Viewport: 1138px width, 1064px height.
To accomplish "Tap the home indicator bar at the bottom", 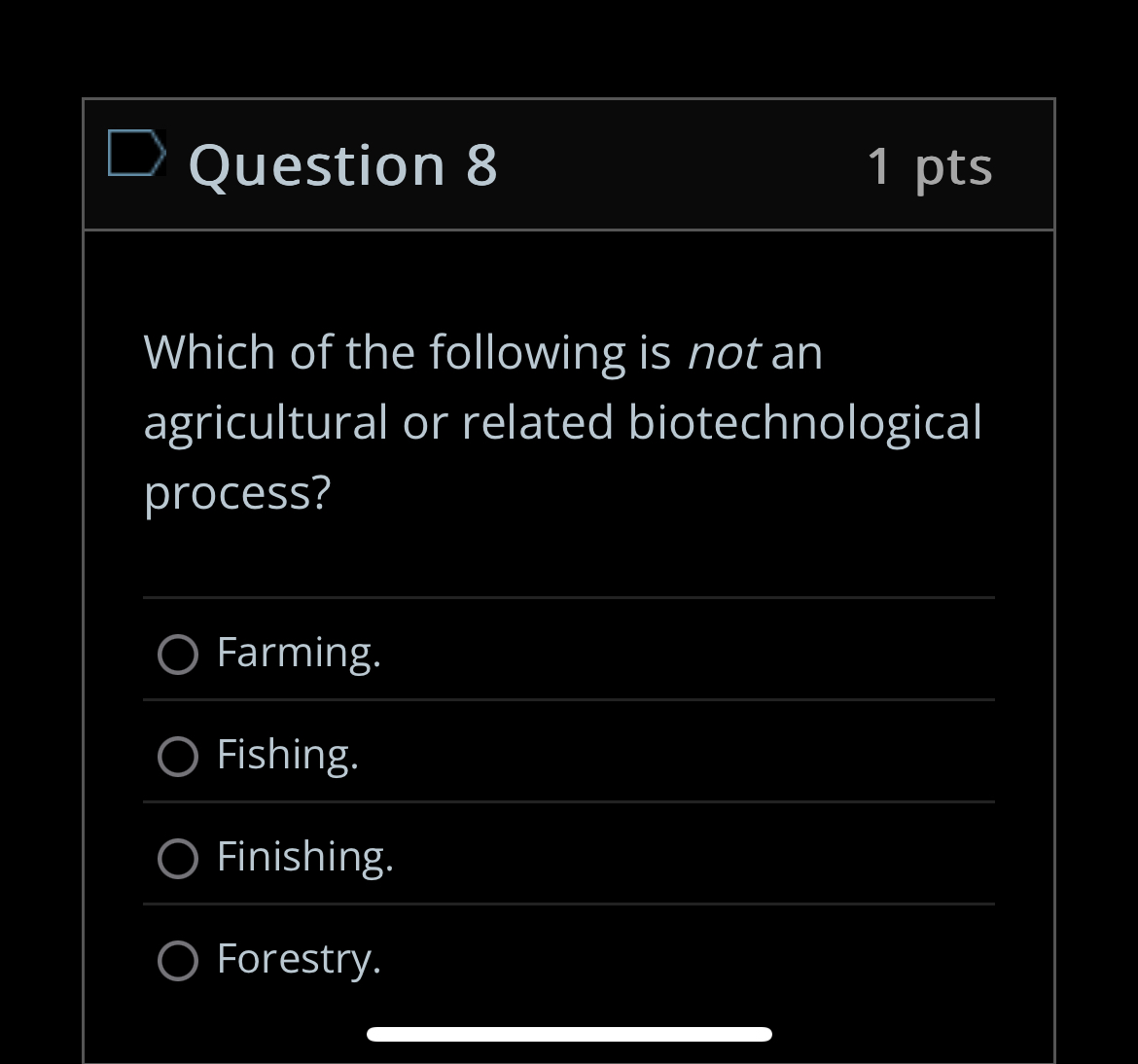I will click(x=569, y=1034).
